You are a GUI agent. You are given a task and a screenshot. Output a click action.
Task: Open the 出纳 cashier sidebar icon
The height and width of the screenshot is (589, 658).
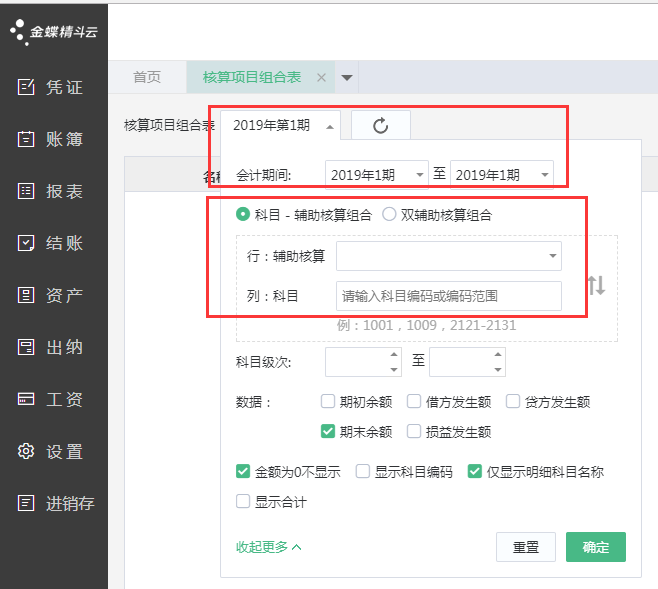tap(27, 347)
